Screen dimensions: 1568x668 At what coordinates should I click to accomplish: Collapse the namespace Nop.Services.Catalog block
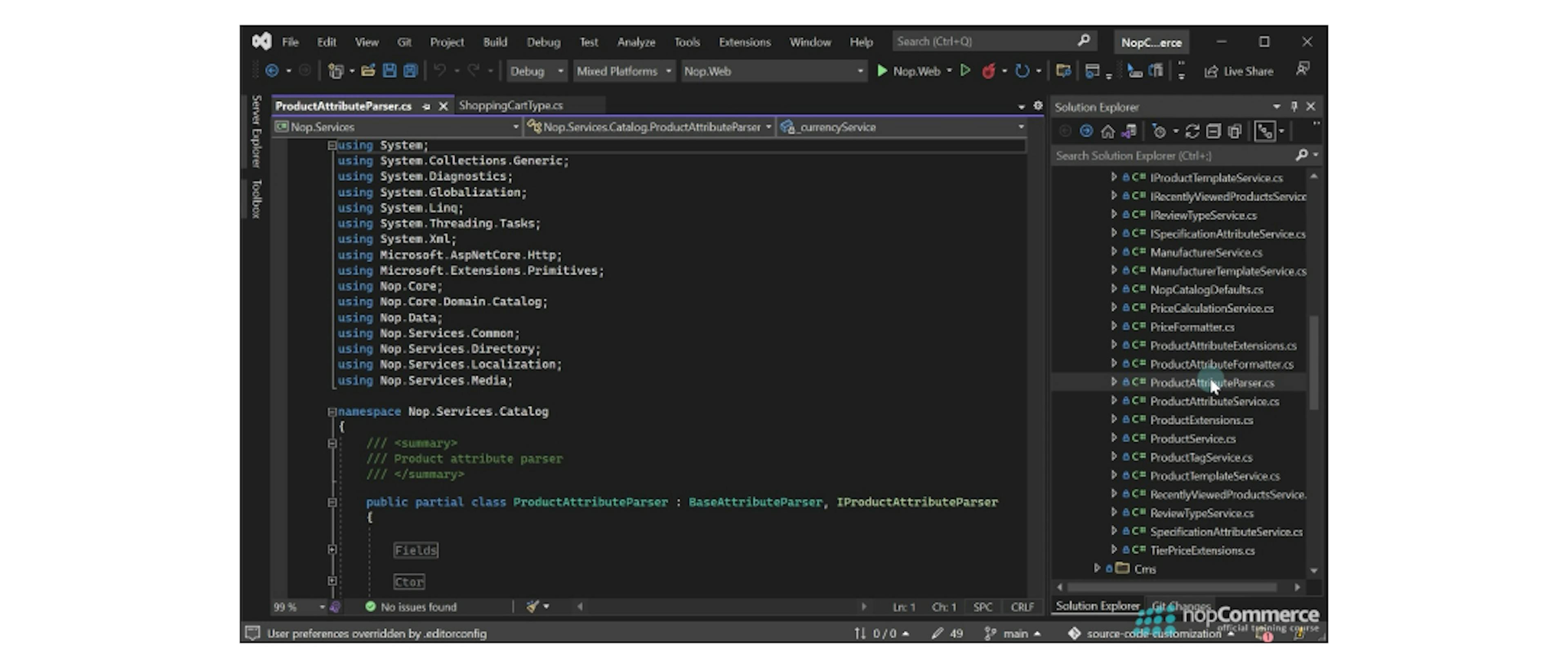[x=332, y=412]
